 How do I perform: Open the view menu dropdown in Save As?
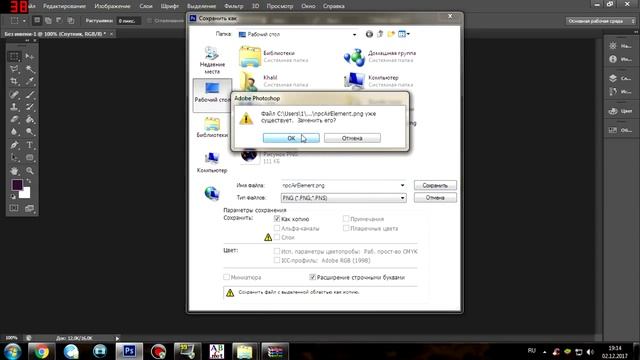point(408,34)
